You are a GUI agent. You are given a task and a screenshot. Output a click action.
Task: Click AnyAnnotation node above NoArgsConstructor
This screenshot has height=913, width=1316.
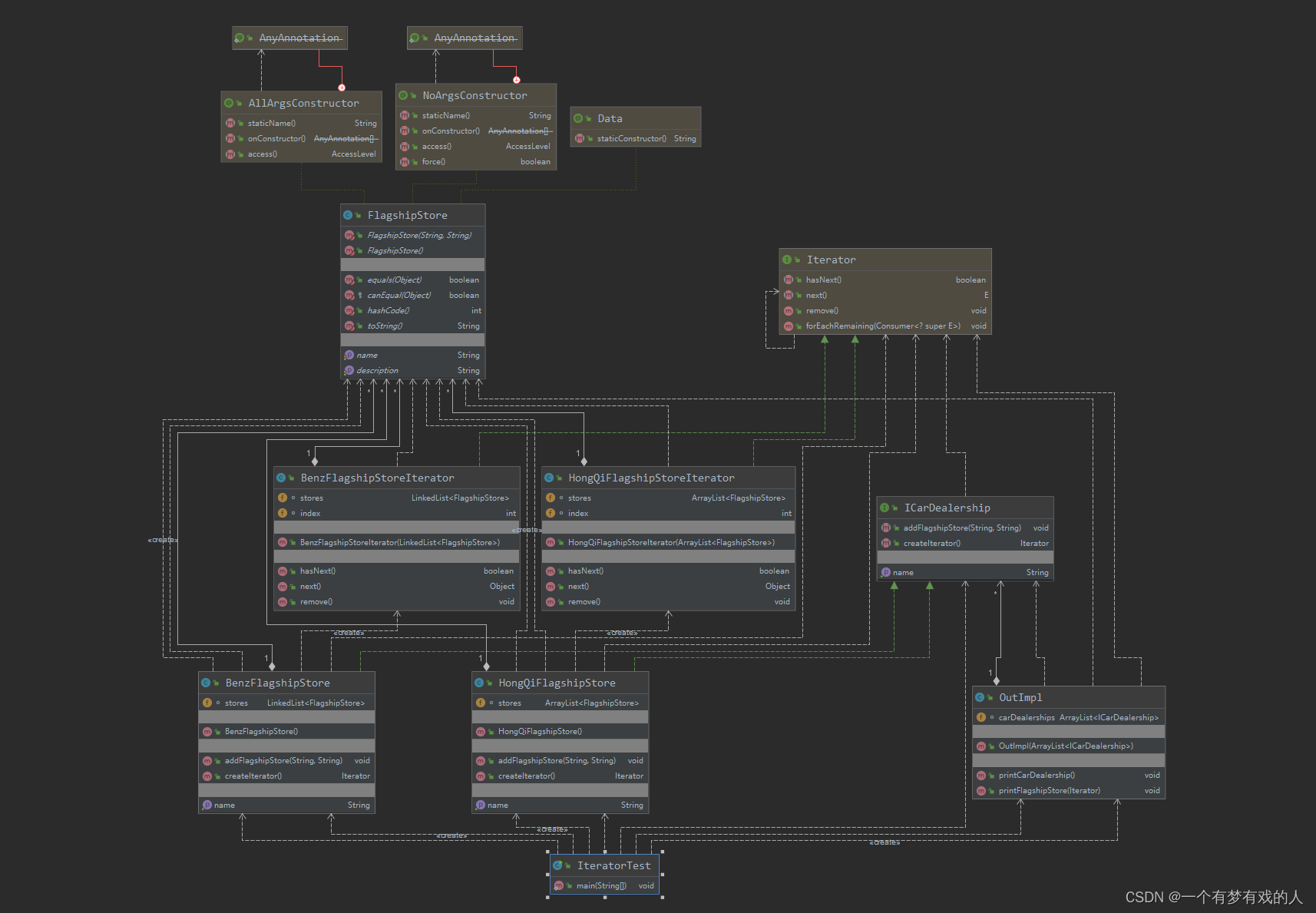click(x=464, y=38)
